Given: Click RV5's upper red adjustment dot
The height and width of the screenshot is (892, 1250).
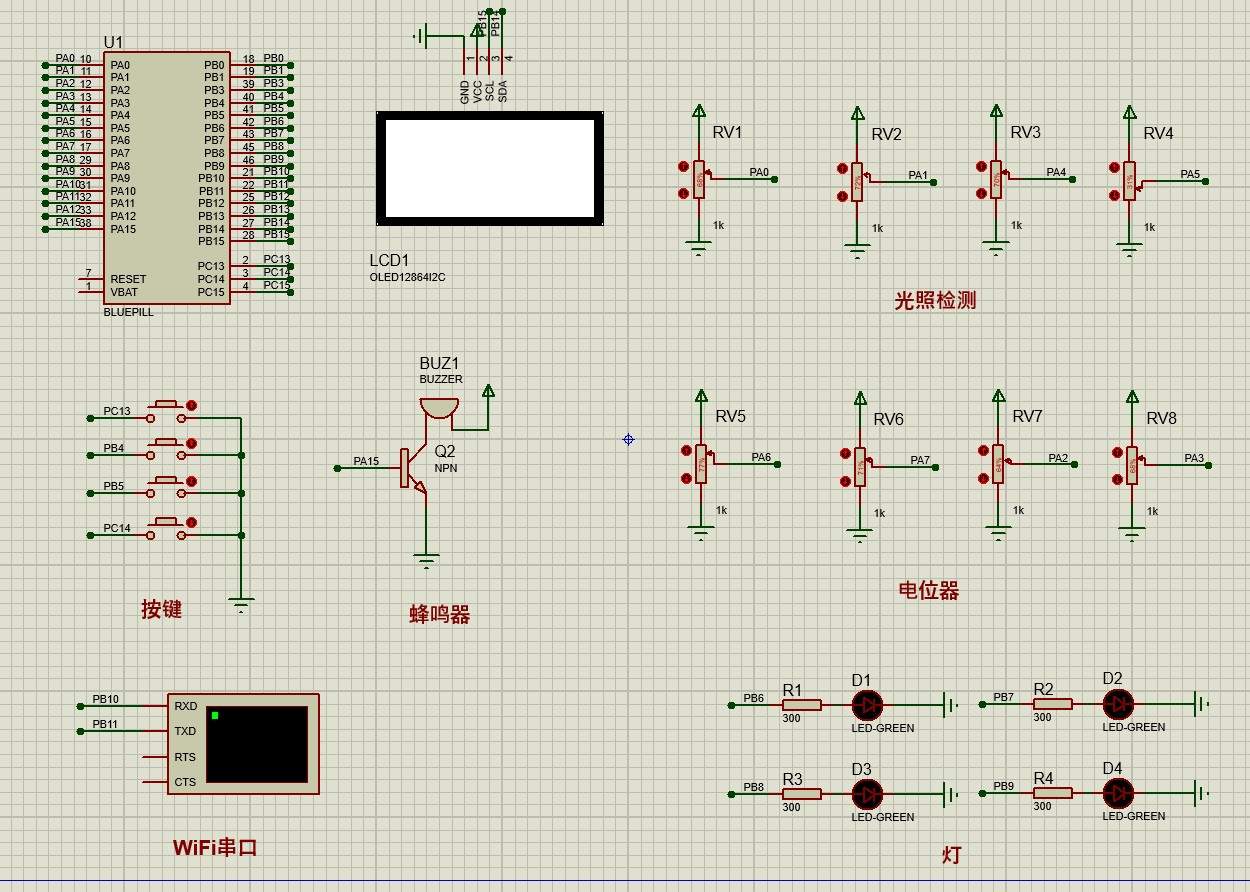Looking at the screenshot, I should coord(686,452).
